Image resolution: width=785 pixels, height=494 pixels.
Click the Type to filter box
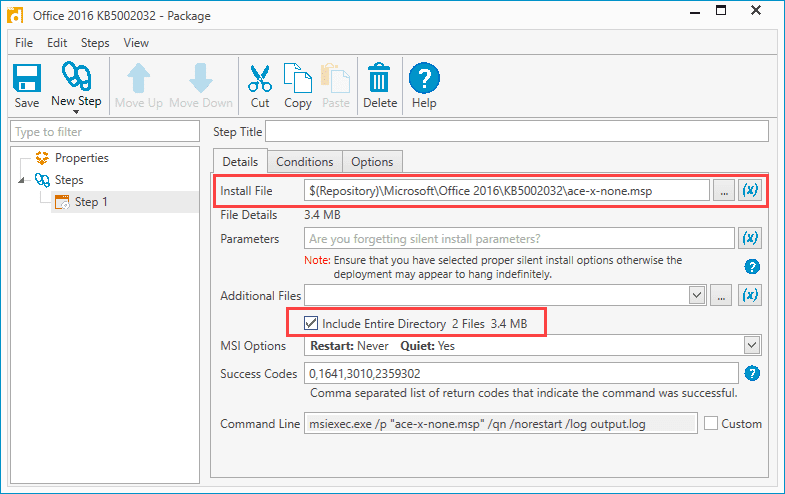[105, 132]
